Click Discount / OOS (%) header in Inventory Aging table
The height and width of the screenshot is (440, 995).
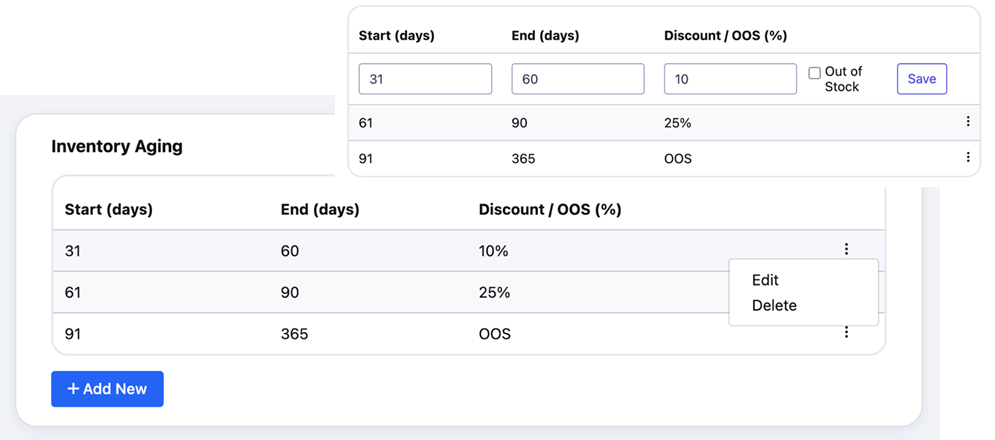point(550,210)
